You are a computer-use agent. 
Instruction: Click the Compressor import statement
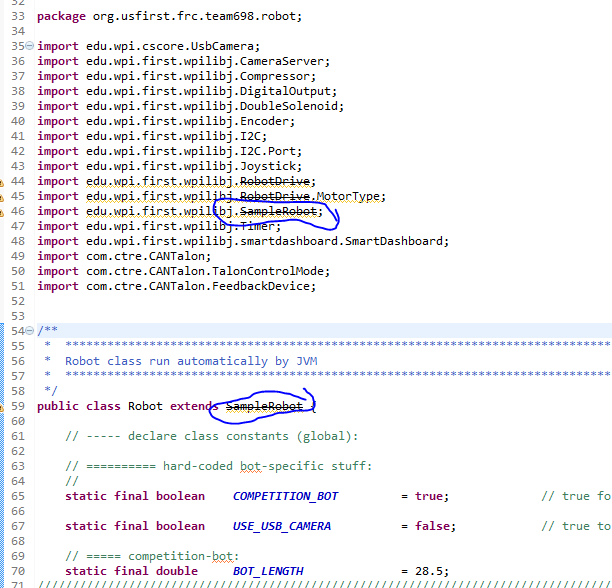176,76
